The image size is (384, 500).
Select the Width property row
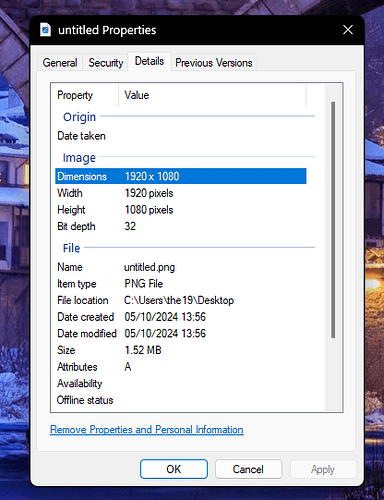point(181,193)
